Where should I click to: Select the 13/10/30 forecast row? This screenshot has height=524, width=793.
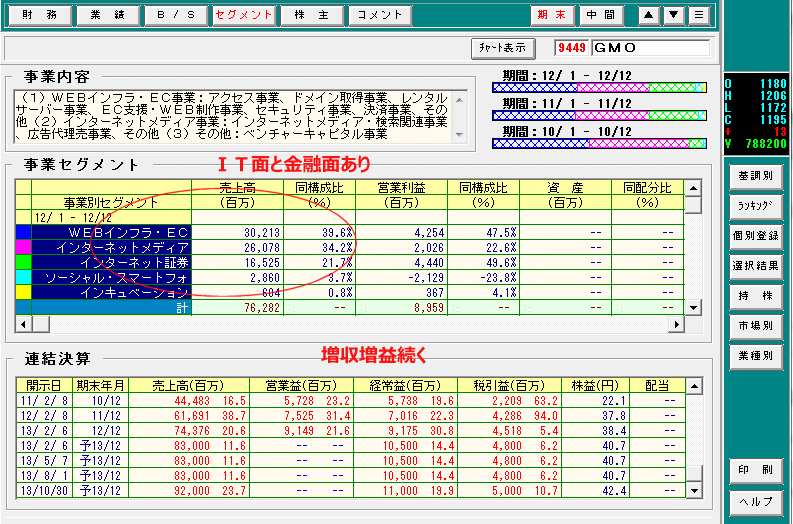tap(351, 491)
